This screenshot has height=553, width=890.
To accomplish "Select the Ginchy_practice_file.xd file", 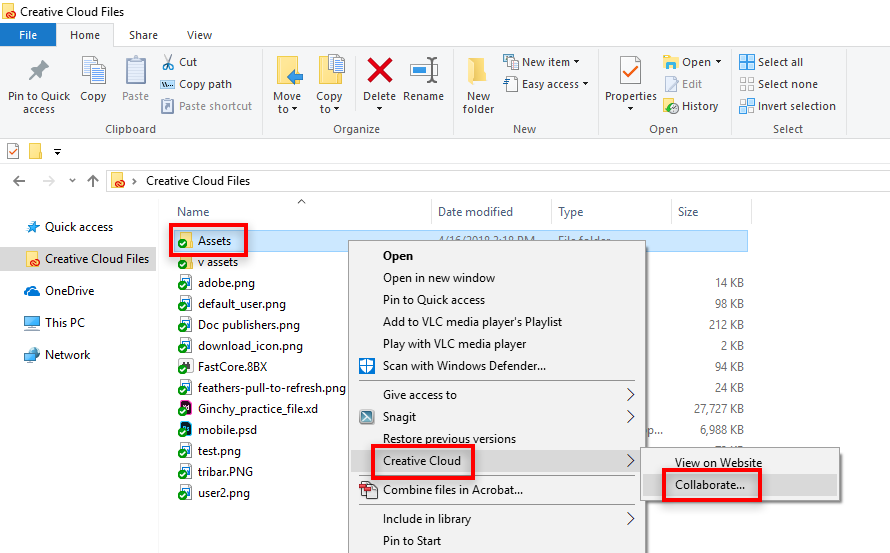I will coord(258,409).
